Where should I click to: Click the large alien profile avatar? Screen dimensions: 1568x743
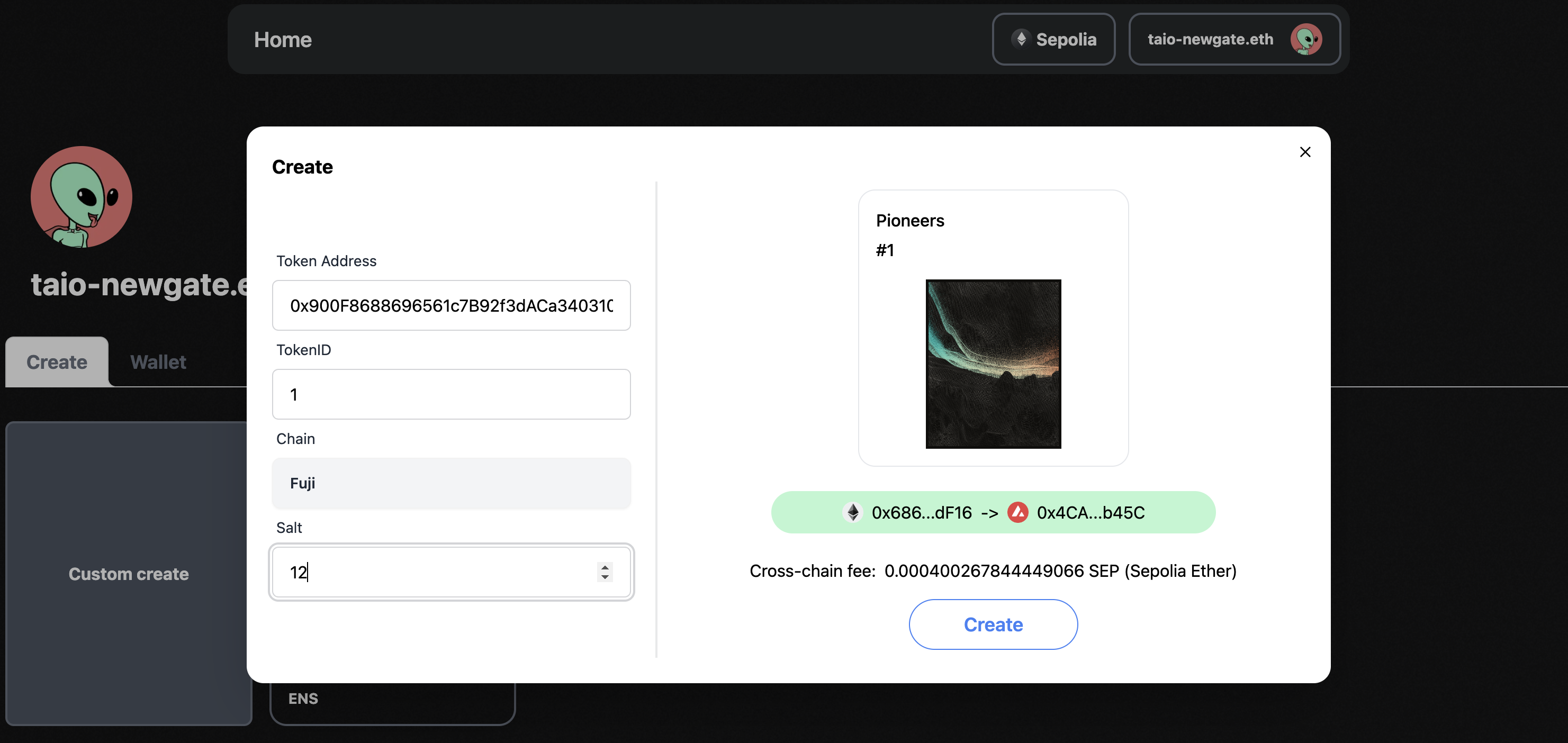pos(82,196)
